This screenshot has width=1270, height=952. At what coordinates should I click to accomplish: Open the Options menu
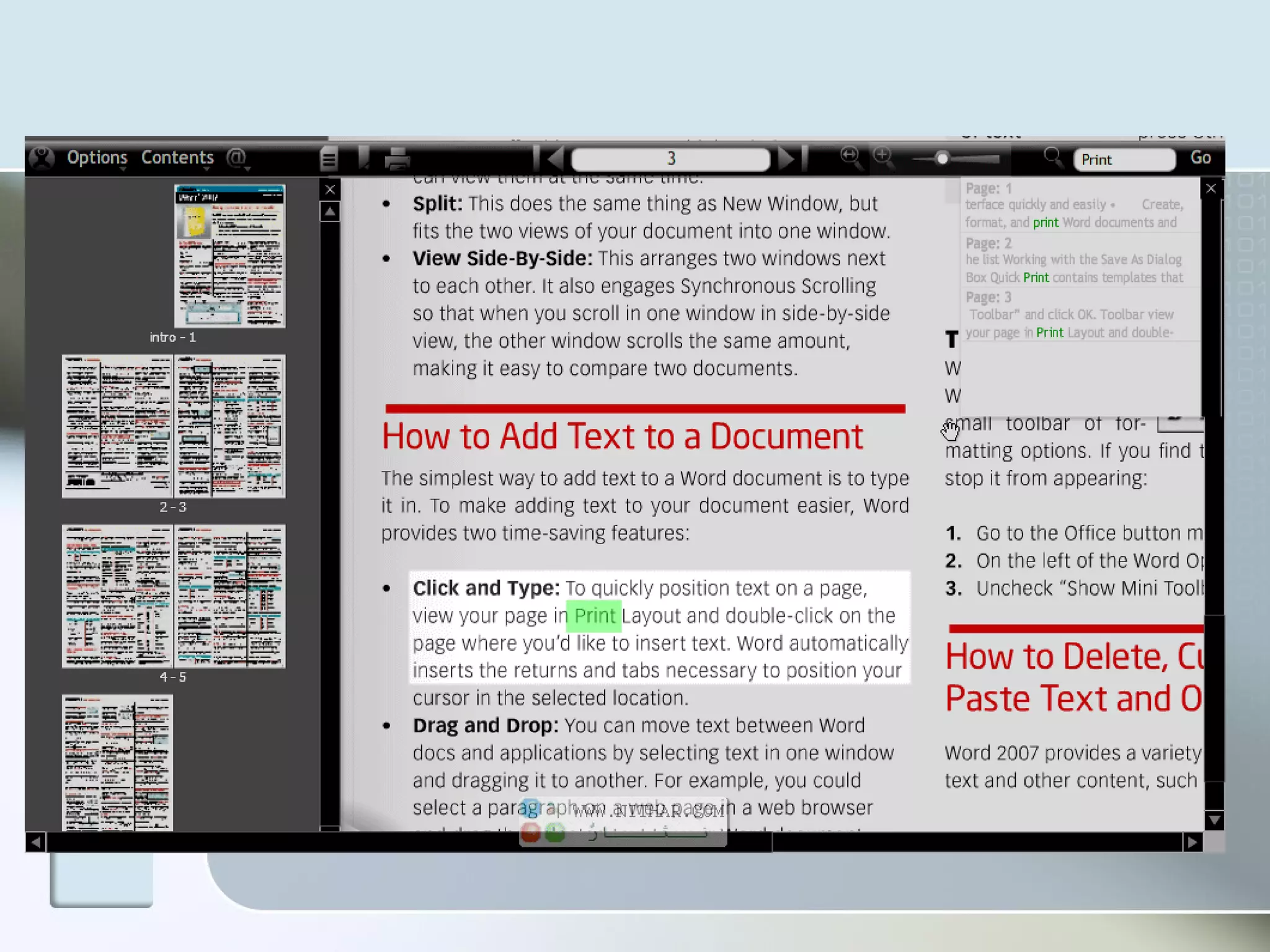tap(97, 157)
